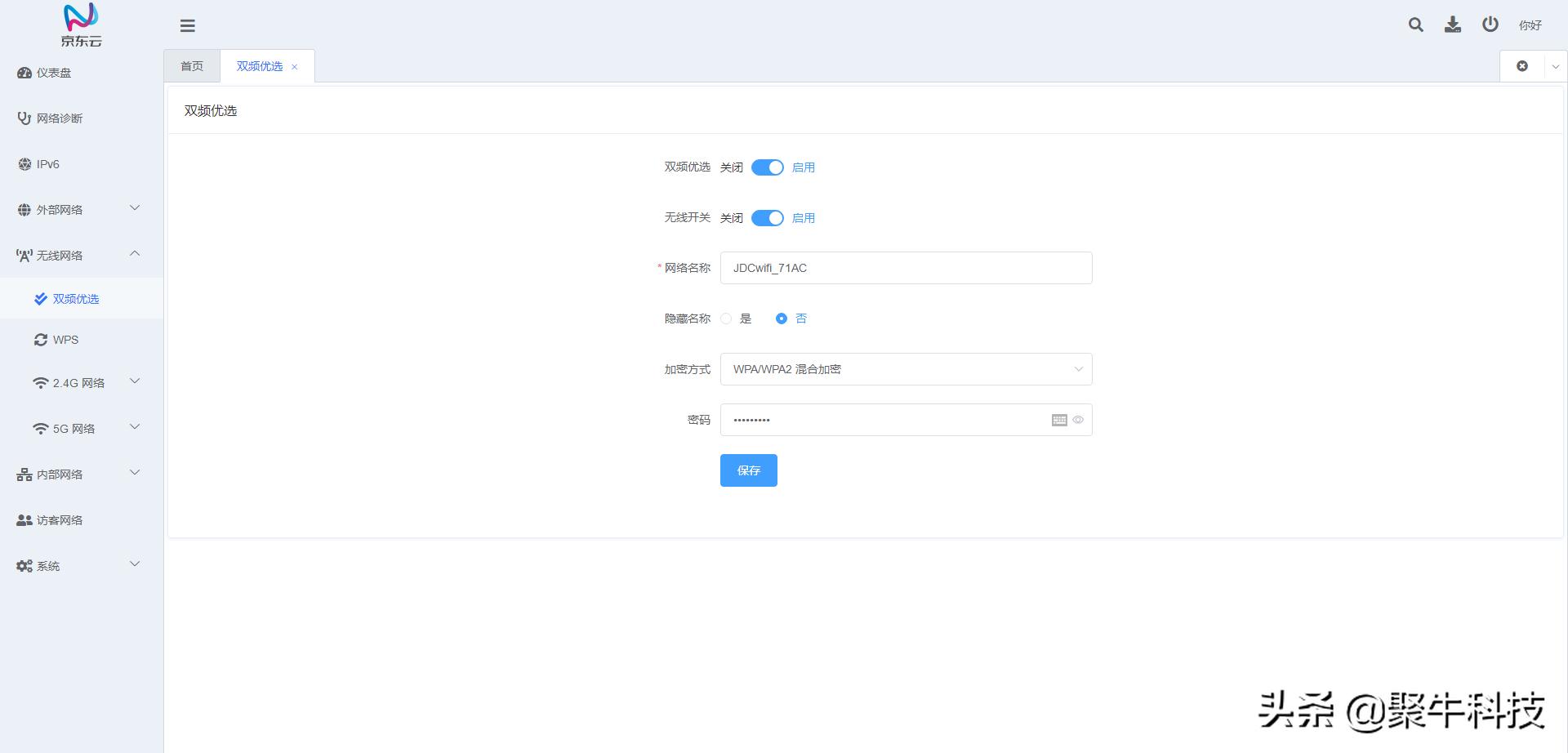Open the 加密方式 dropdown

pos(906,369)
